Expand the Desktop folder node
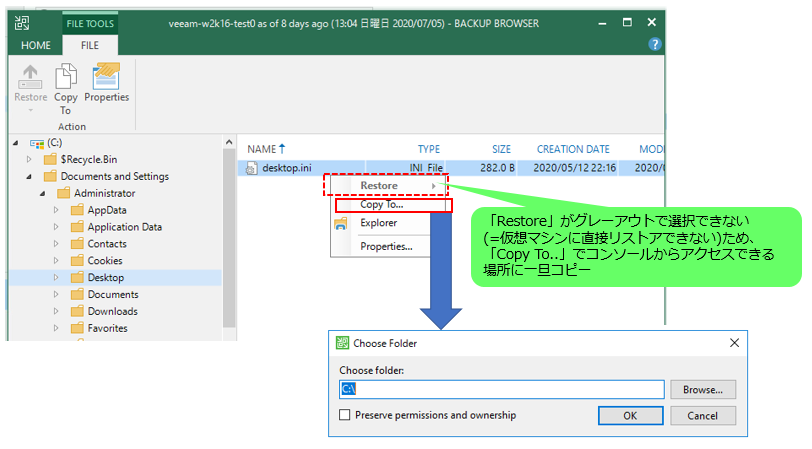The image size is (812, 449). point(56,278)
